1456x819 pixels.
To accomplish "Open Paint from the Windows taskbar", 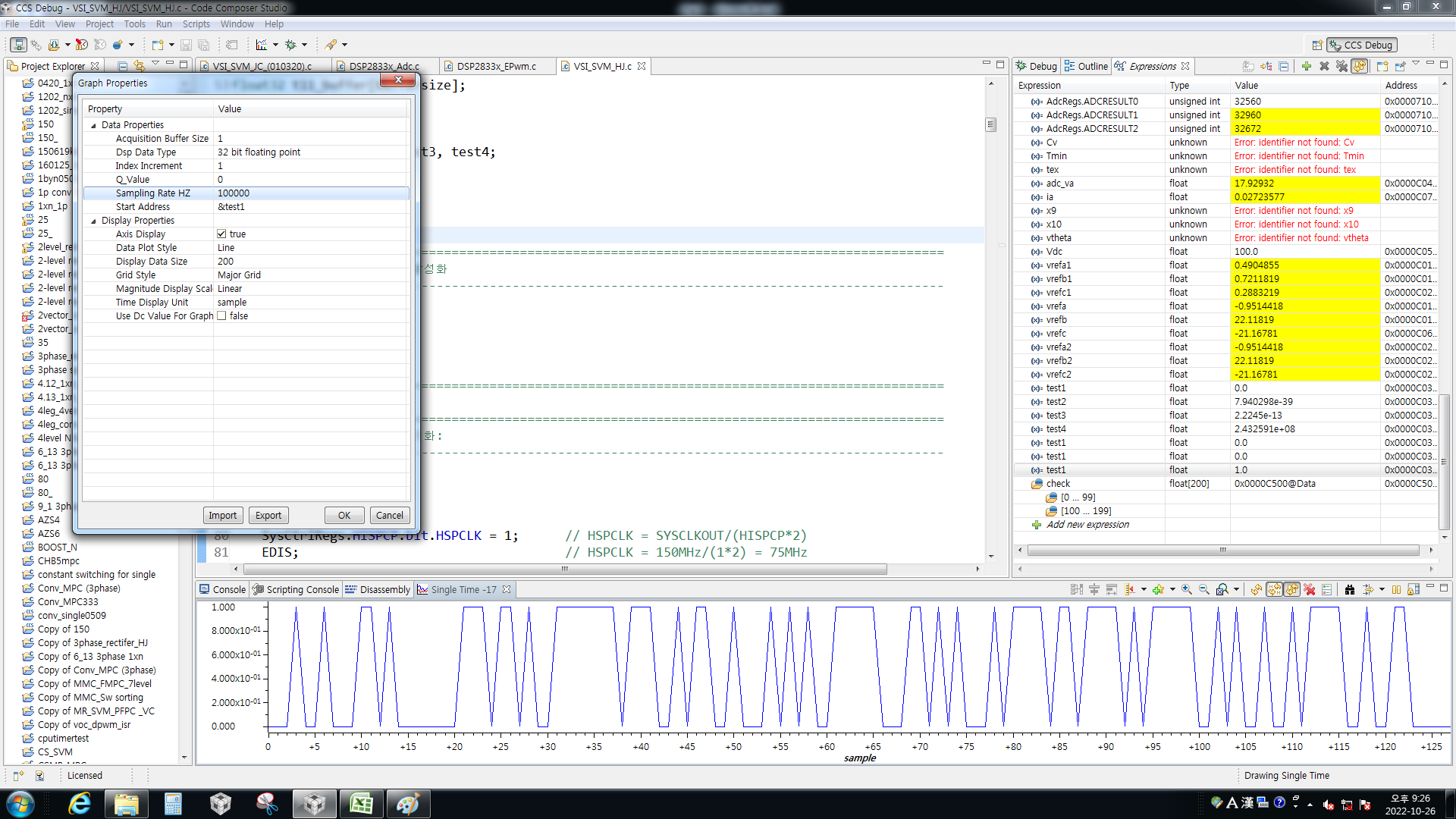I will pos(408,804).
